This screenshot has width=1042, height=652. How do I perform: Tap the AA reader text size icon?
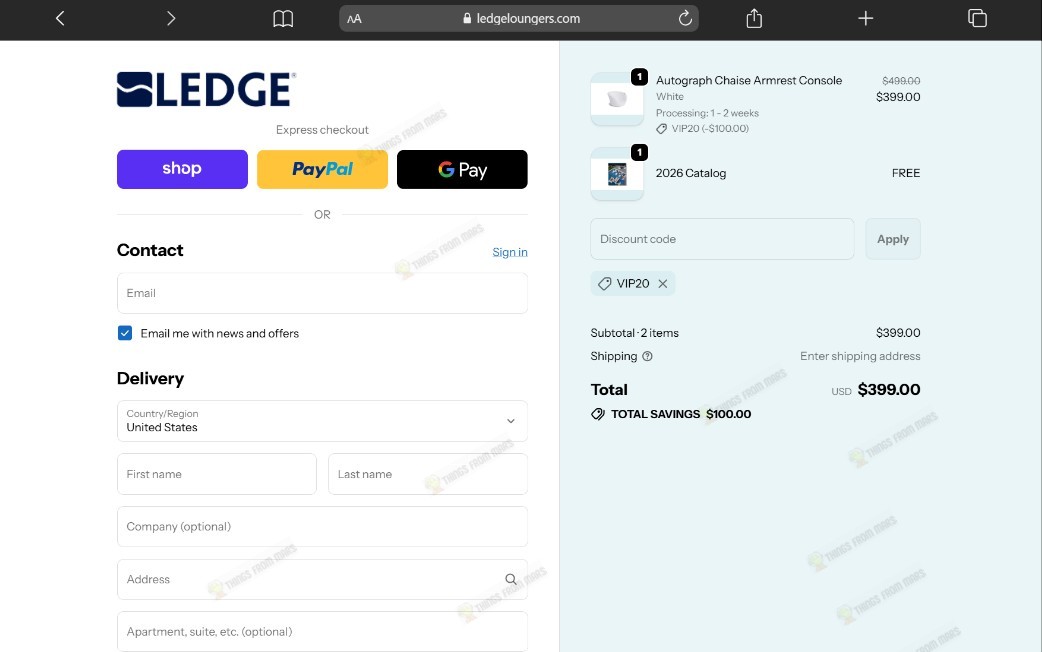click(x=354, y=19)
